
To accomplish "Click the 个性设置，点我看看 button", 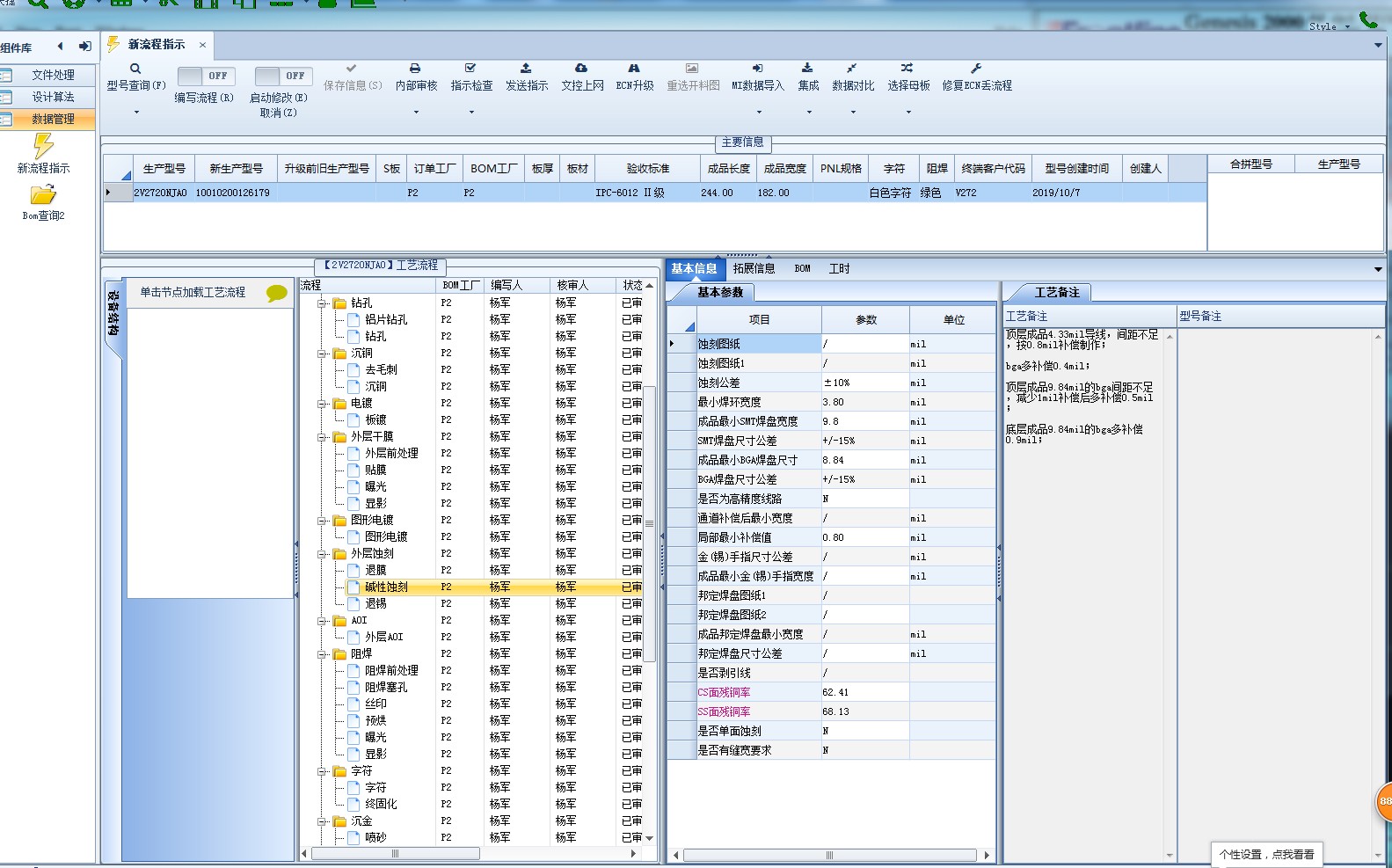I will (x=1267, y=855).
